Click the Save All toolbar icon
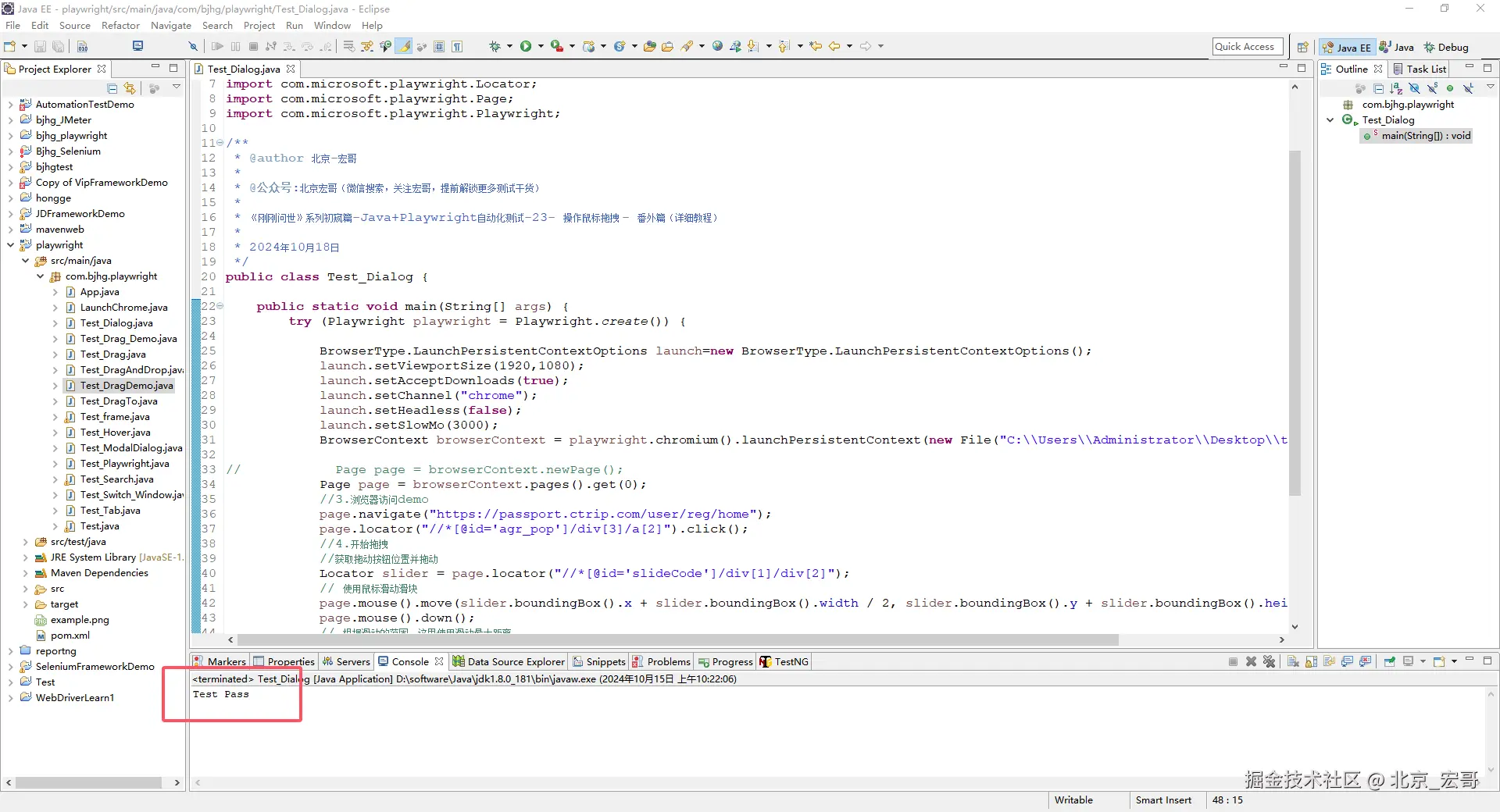The height and width of the screenshot is (812, 1500). pos(58,46)
